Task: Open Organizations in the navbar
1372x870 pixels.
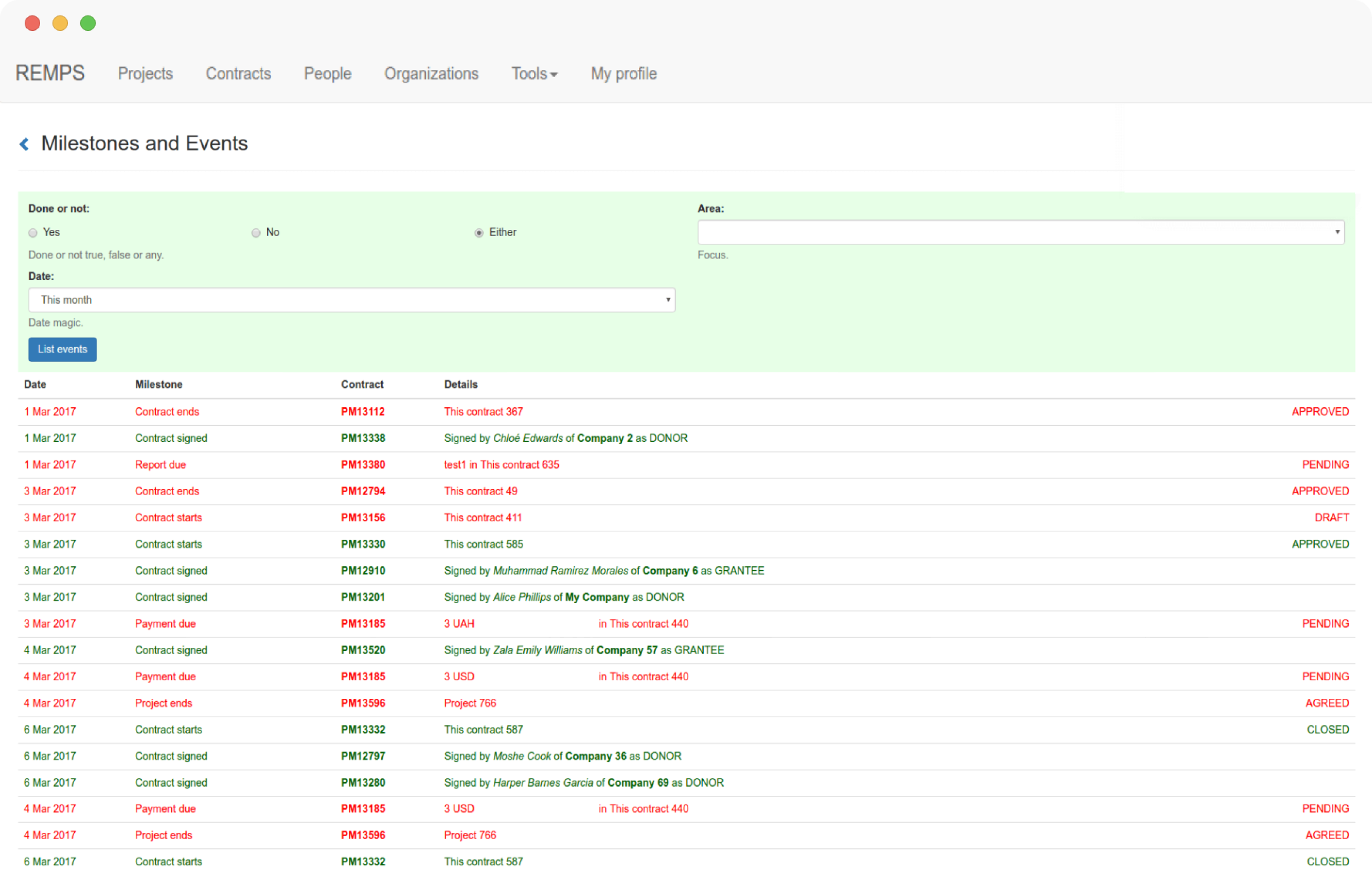Action: [x=431, y=74]
